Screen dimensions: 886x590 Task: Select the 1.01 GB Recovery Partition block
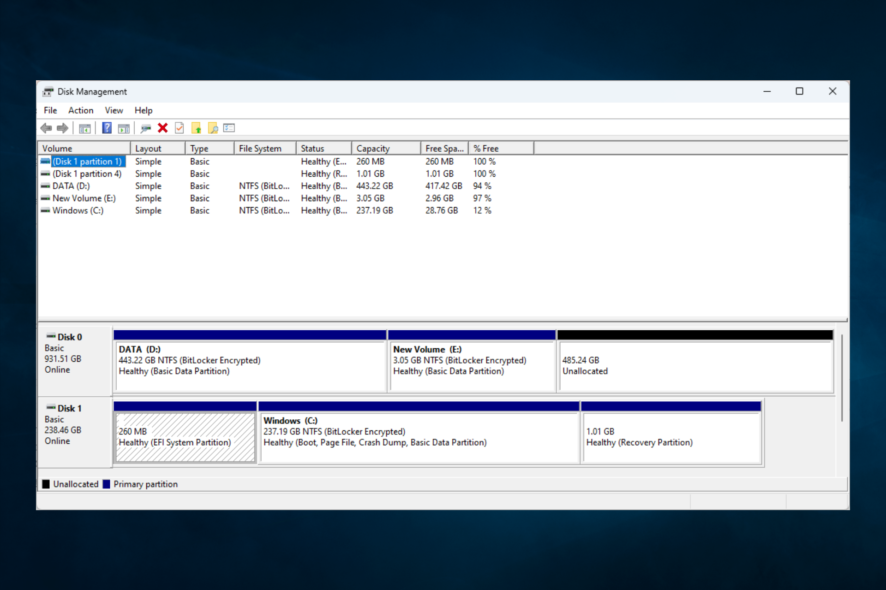672,433
